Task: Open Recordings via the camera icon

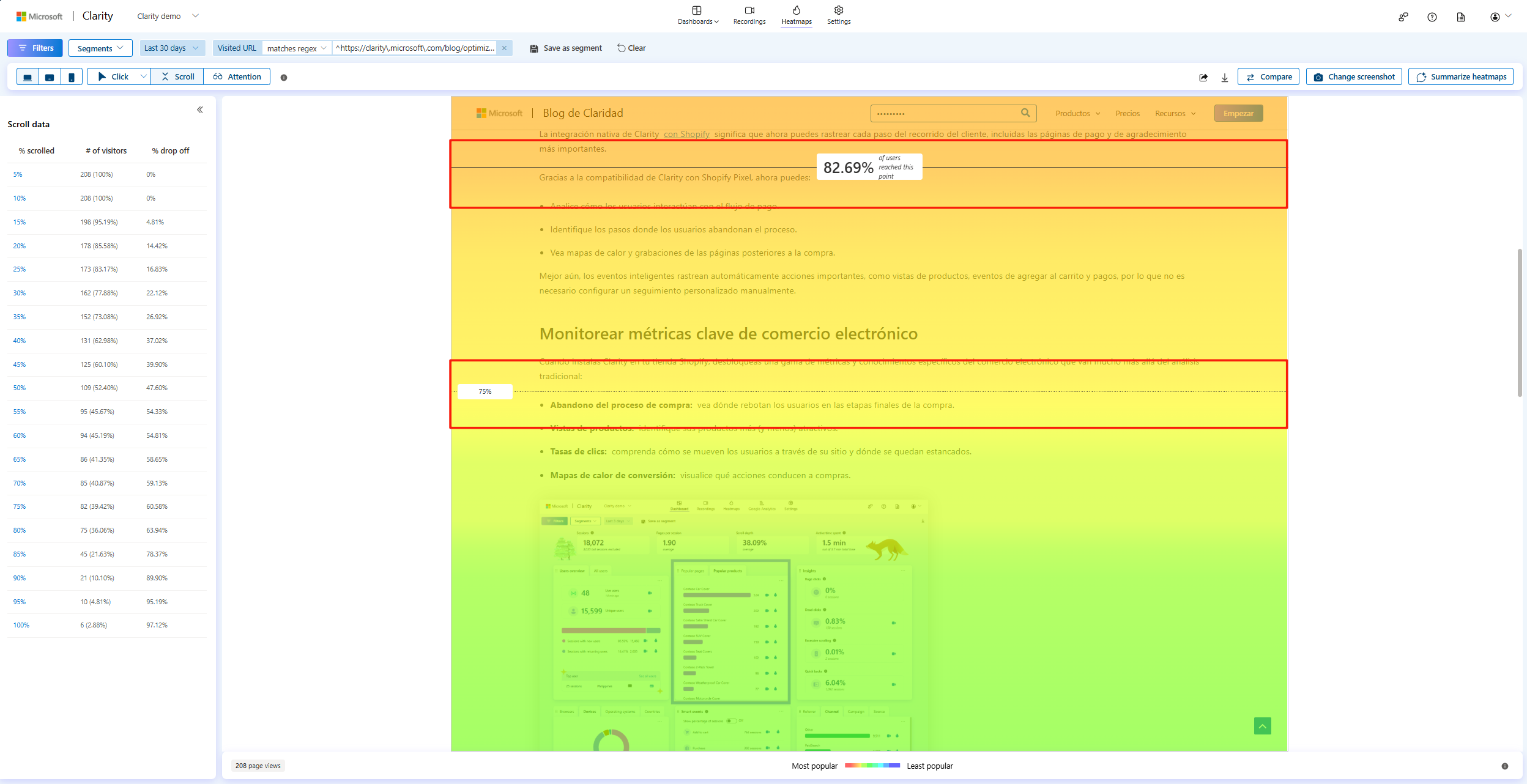Action: (749, 15)
